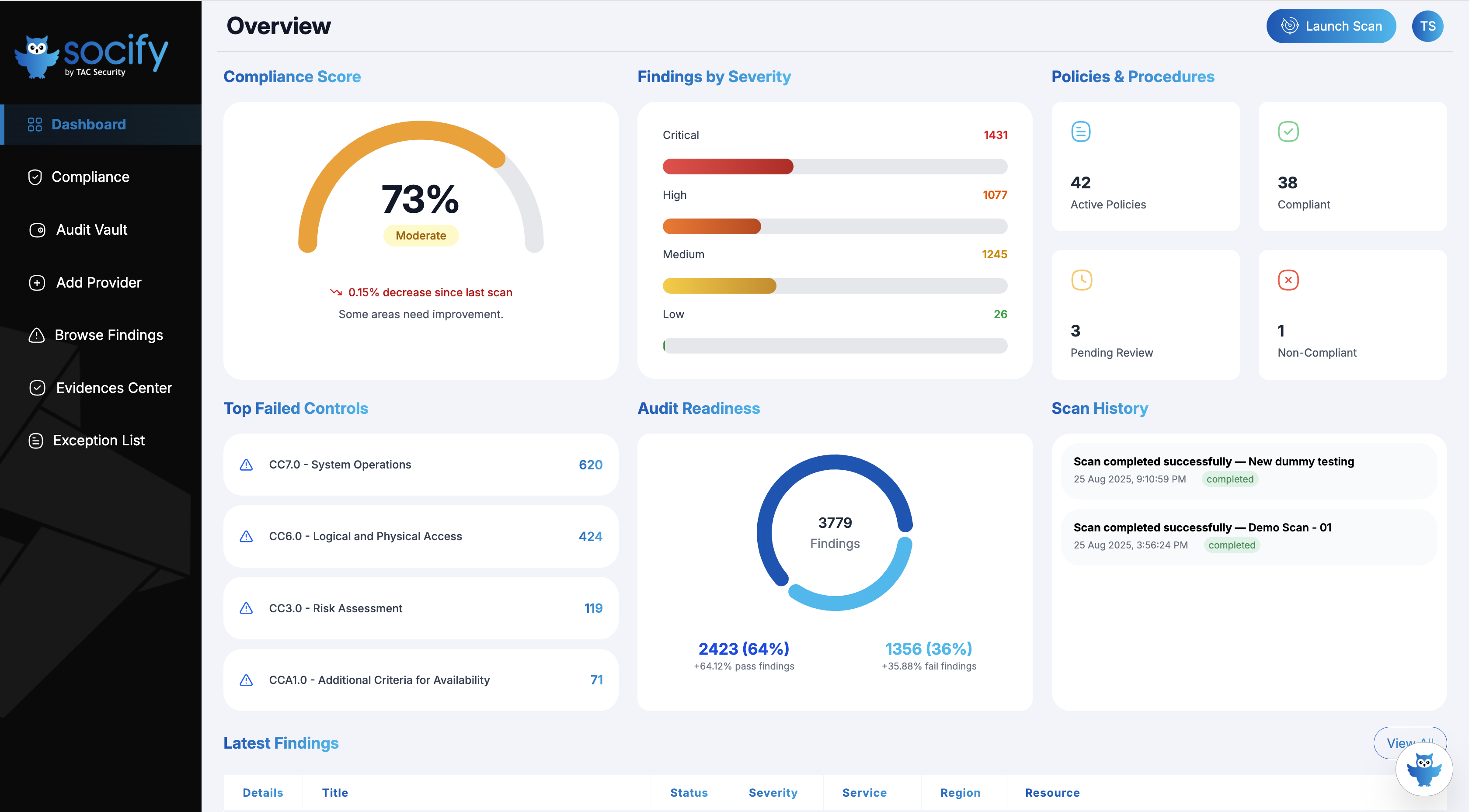
Task: Click the Evidences Center checkmark icon
Action: 36,388
